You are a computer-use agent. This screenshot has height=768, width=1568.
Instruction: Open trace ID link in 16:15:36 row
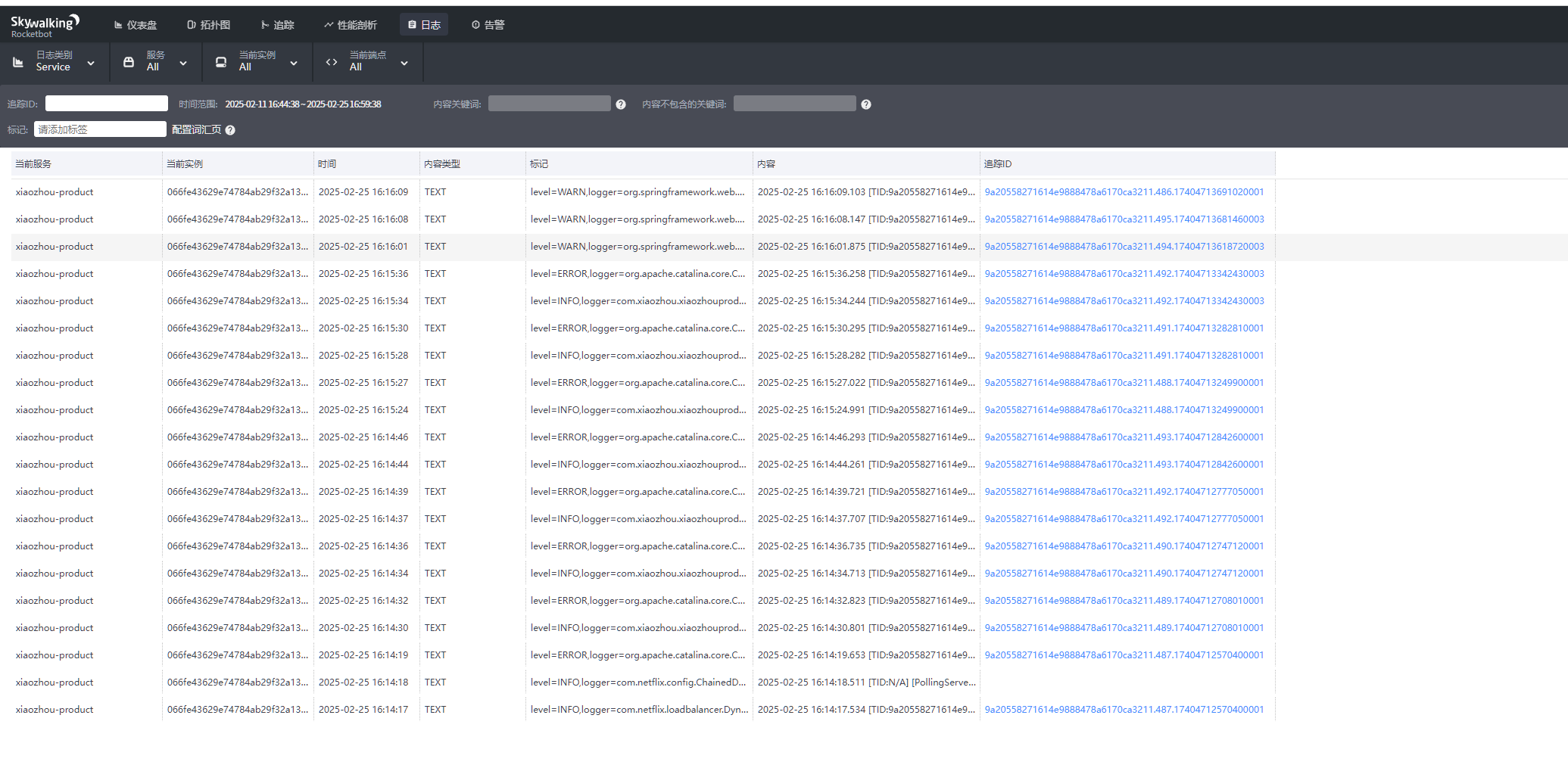(1124, 274)
